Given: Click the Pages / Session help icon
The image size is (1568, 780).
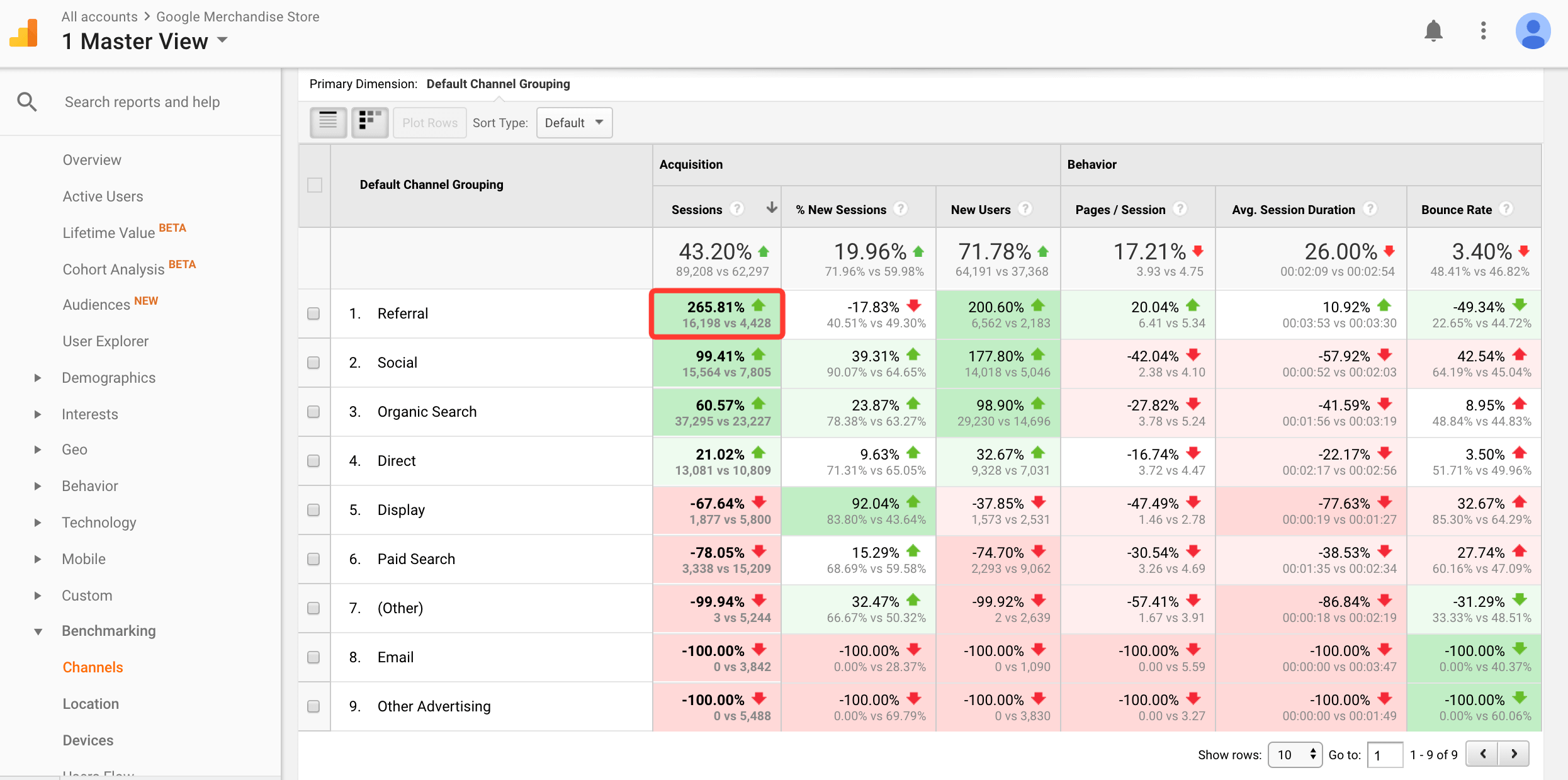Looking at the screenshot, I should 1180,208.
